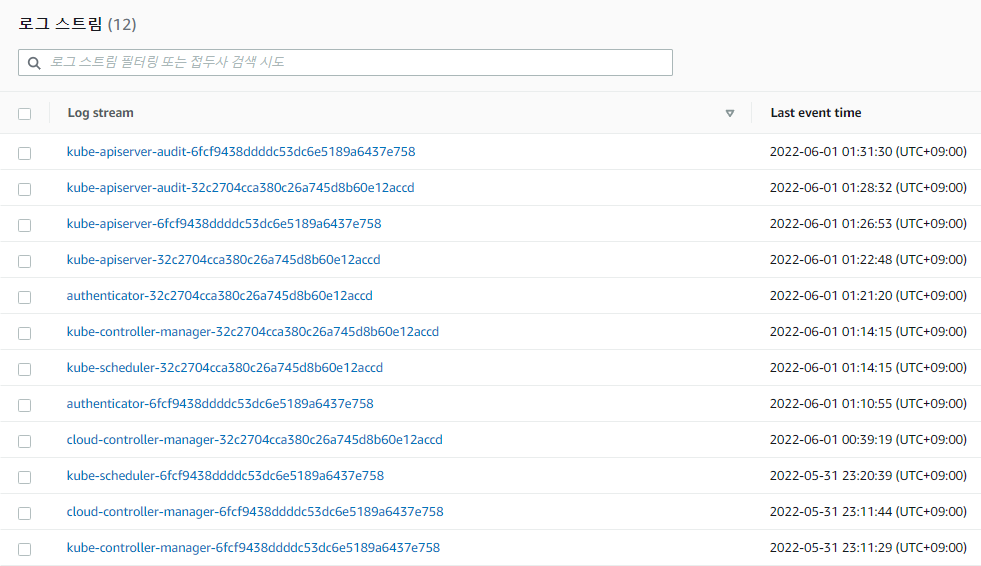981x566 pixels.
Task: Click the sort arrow in Log stream column
Action: point(729,113)
